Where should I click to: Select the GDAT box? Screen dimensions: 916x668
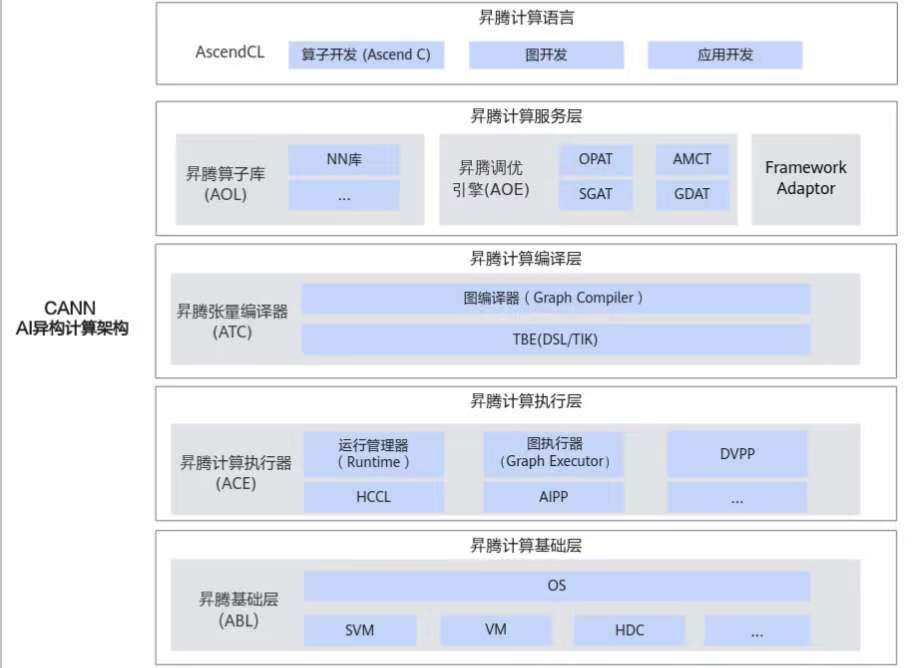pos(692,195)
